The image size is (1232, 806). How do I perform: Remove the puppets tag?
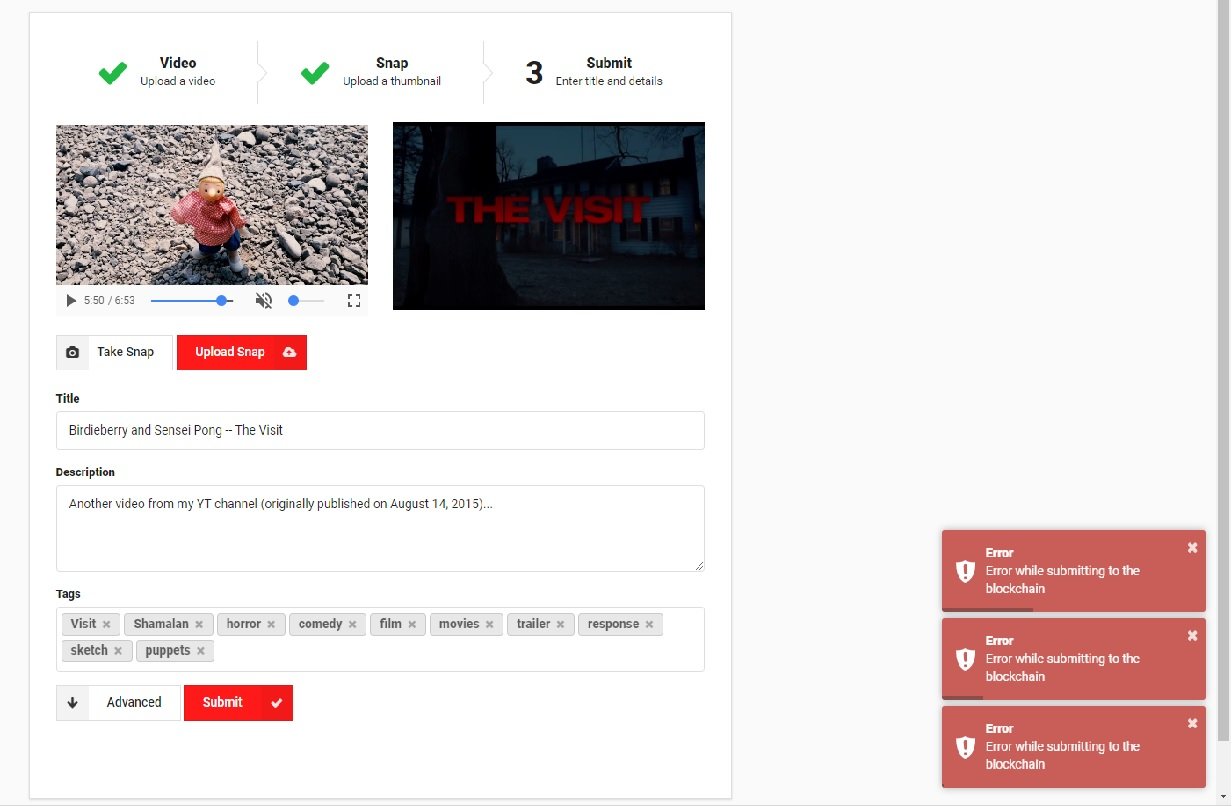[200, 651]
